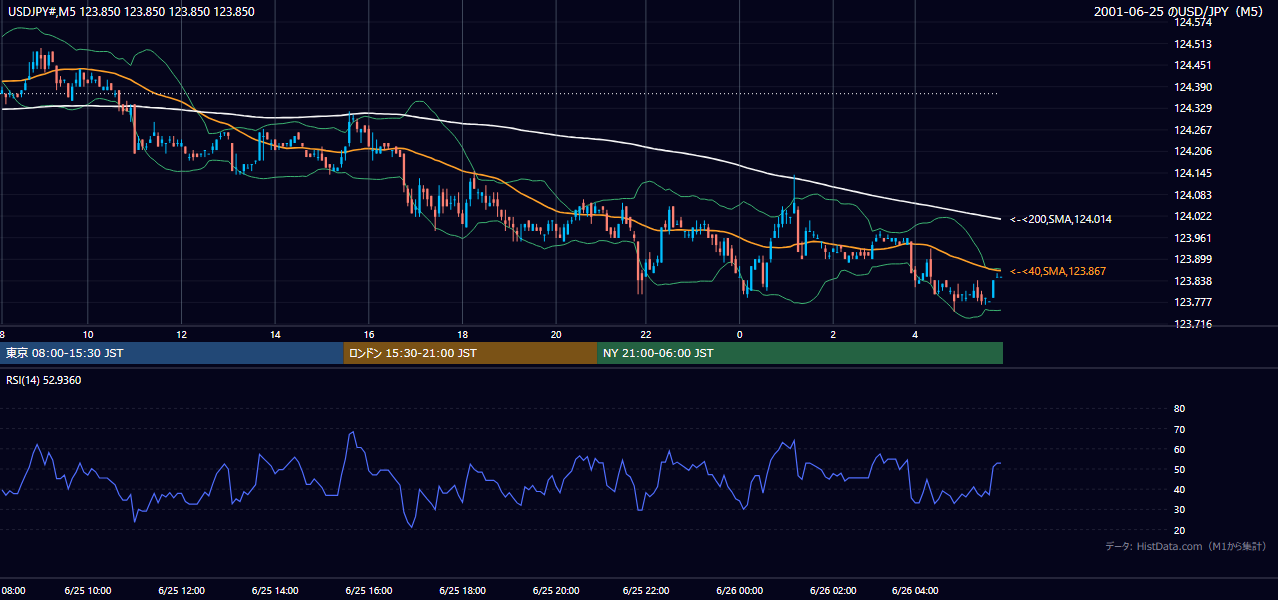Click hour mark 18 under price chart
Image resolution: width=1278 pixels, height=600 pixels.
click(x=462, y=334)
